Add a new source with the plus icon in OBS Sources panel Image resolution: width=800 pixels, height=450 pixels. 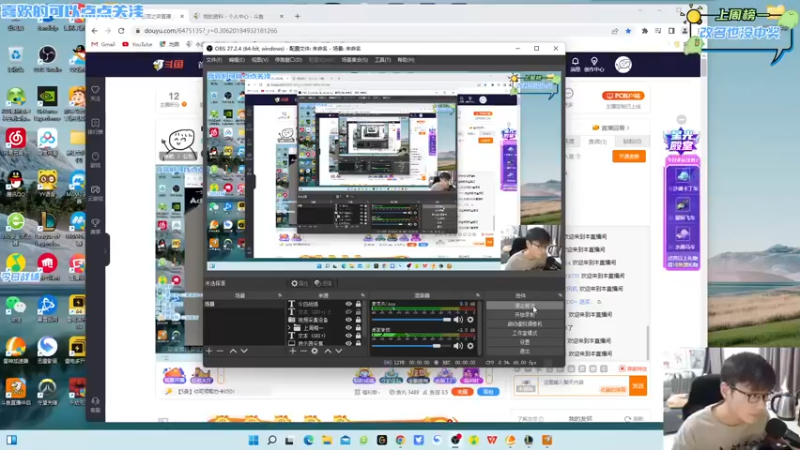292,351
